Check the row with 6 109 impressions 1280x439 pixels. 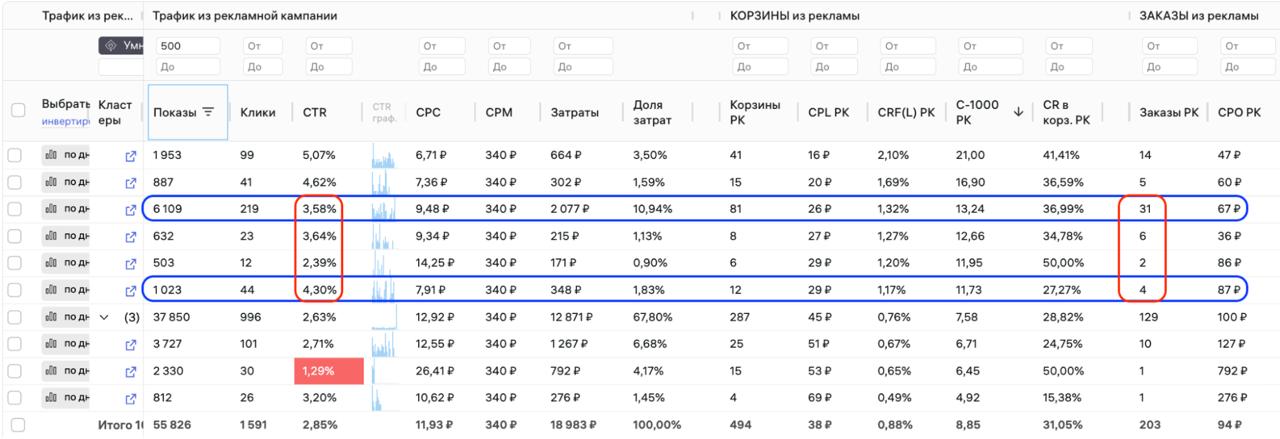click(x=15, y=209)
